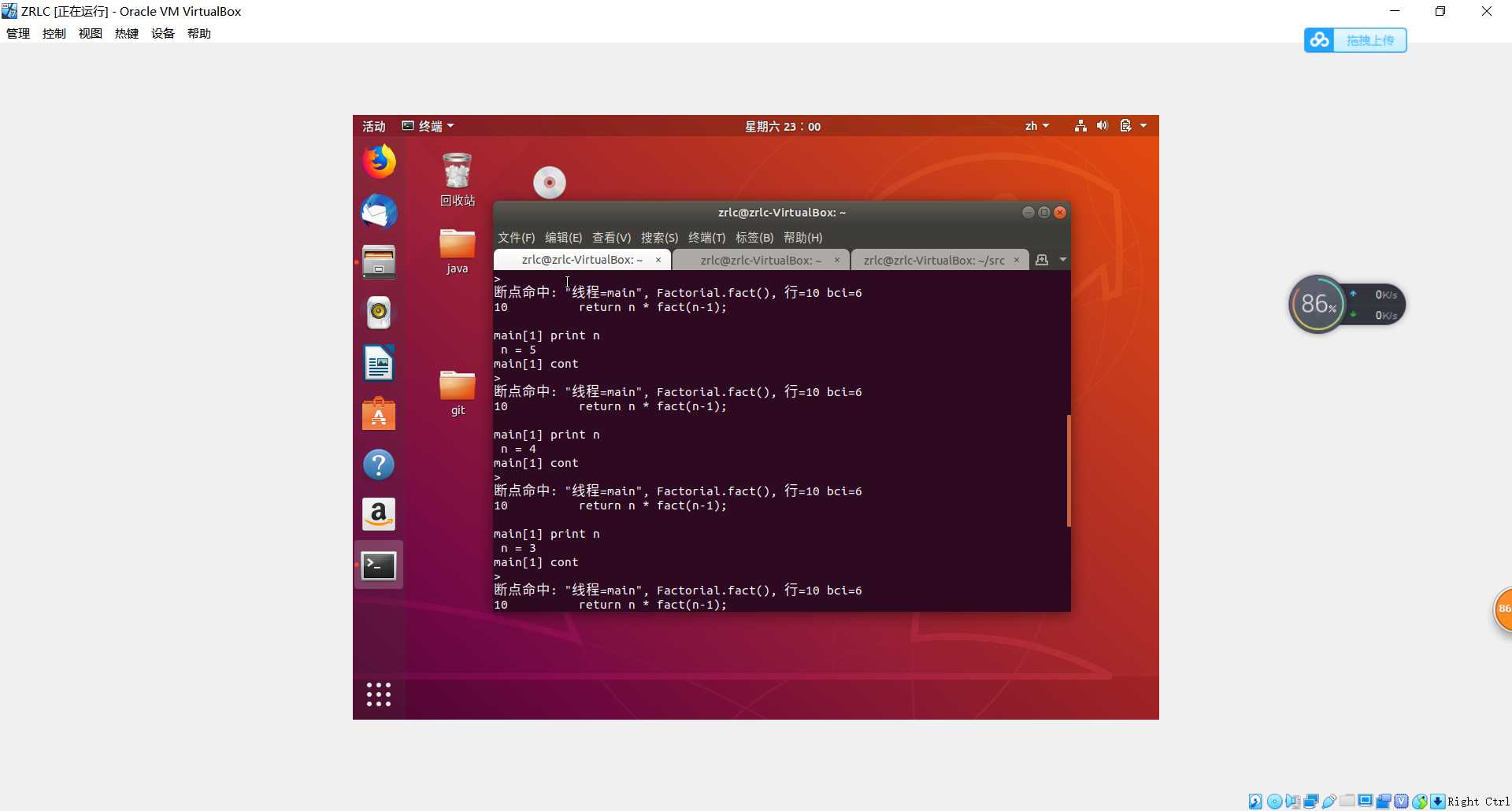This screenshot has width=1512, height=811.
Task: Click the VirtualBox mouse integration status icon
Action: click(1420, 802)
